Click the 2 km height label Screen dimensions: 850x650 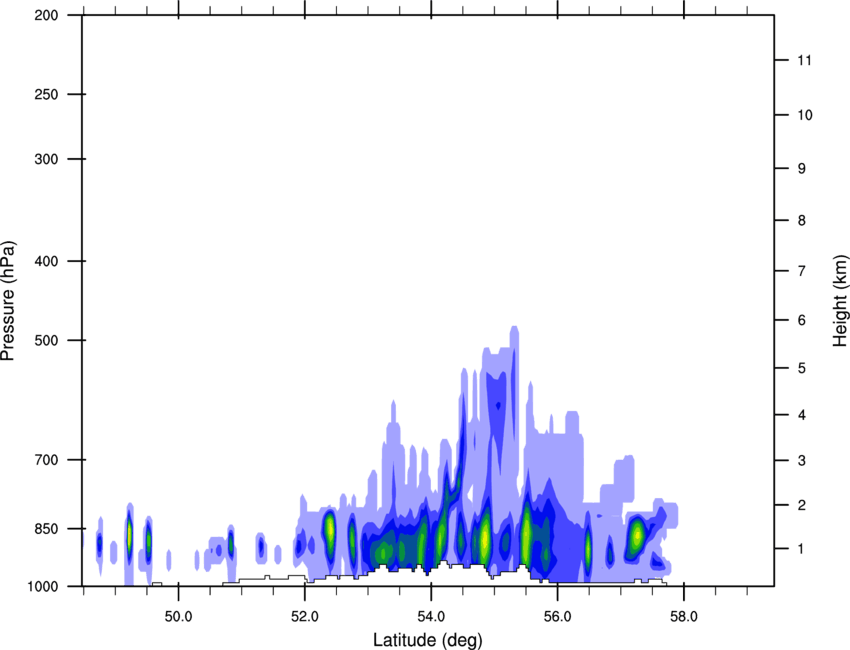pyautogui.click(x=802, y=505)
